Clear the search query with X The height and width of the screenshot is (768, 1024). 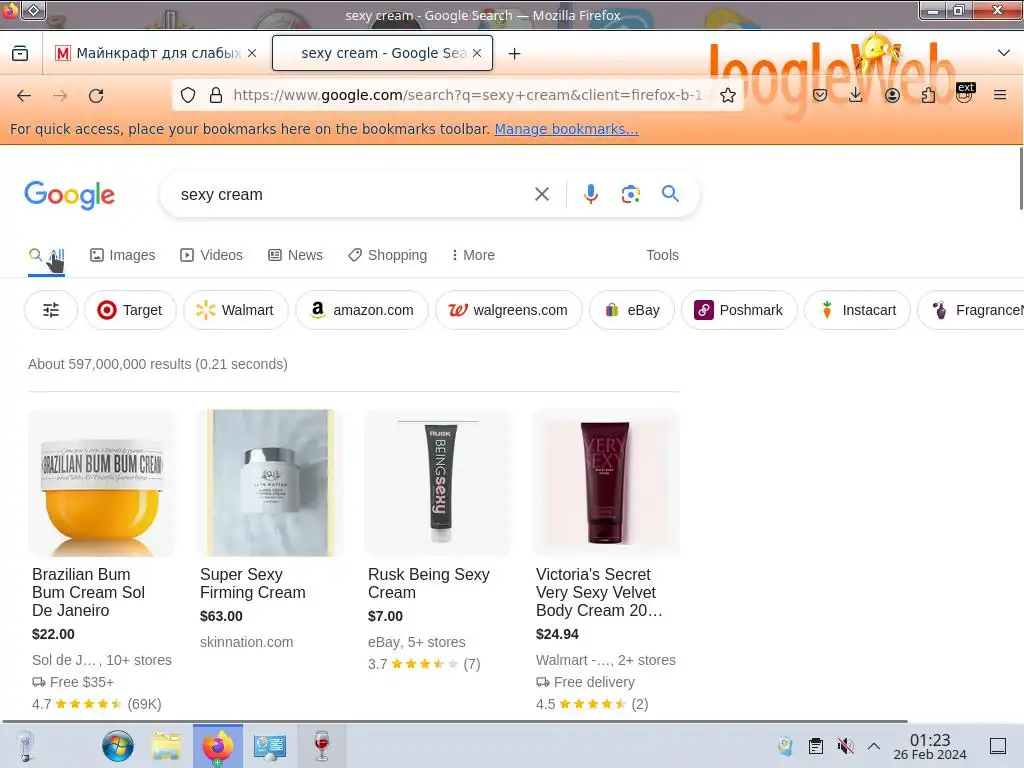(542, 194)
